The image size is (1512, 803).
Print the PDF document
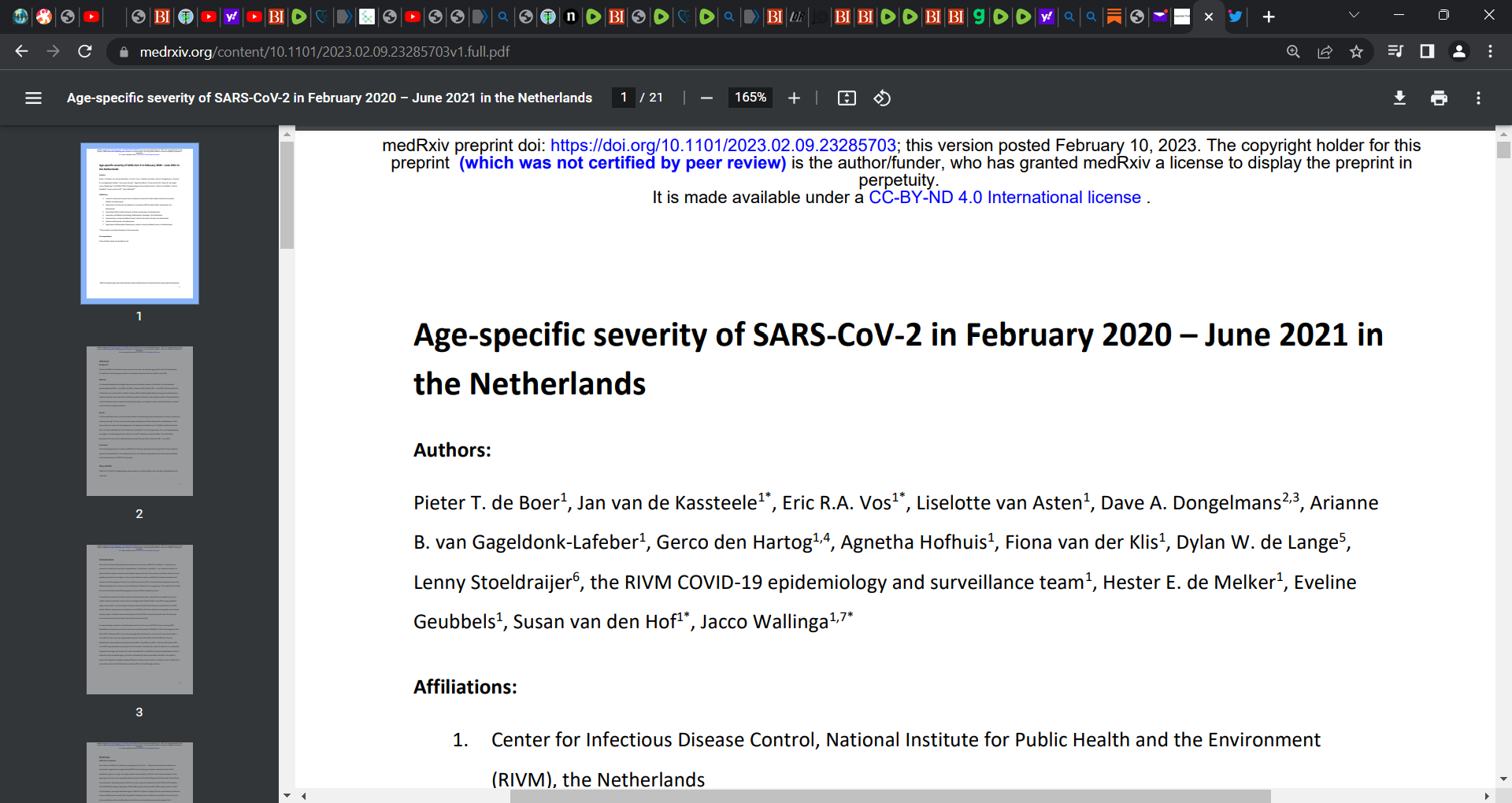pos(1439,98)
